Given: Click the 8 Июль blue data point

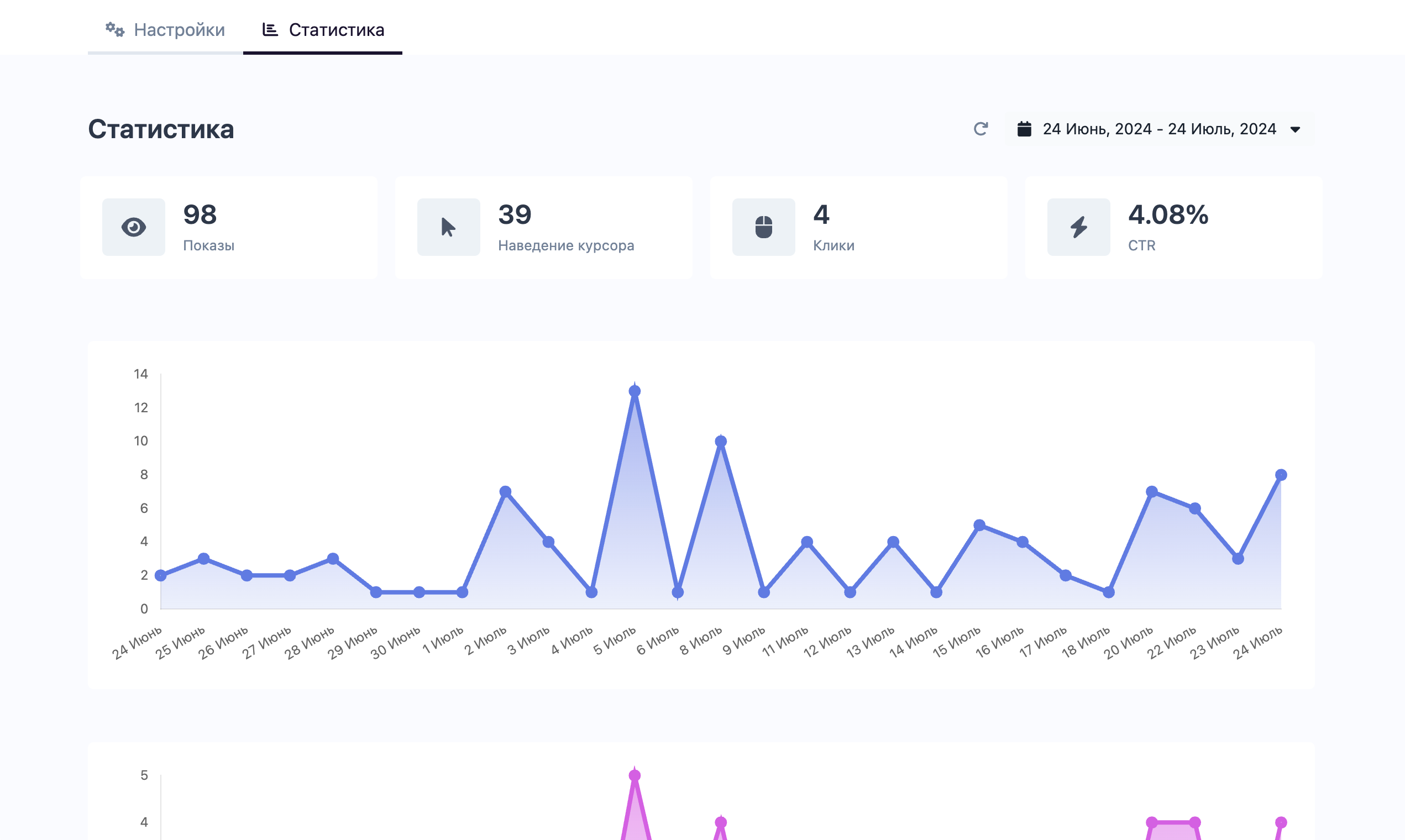Looking at the screenshot, I should (721, 442).
